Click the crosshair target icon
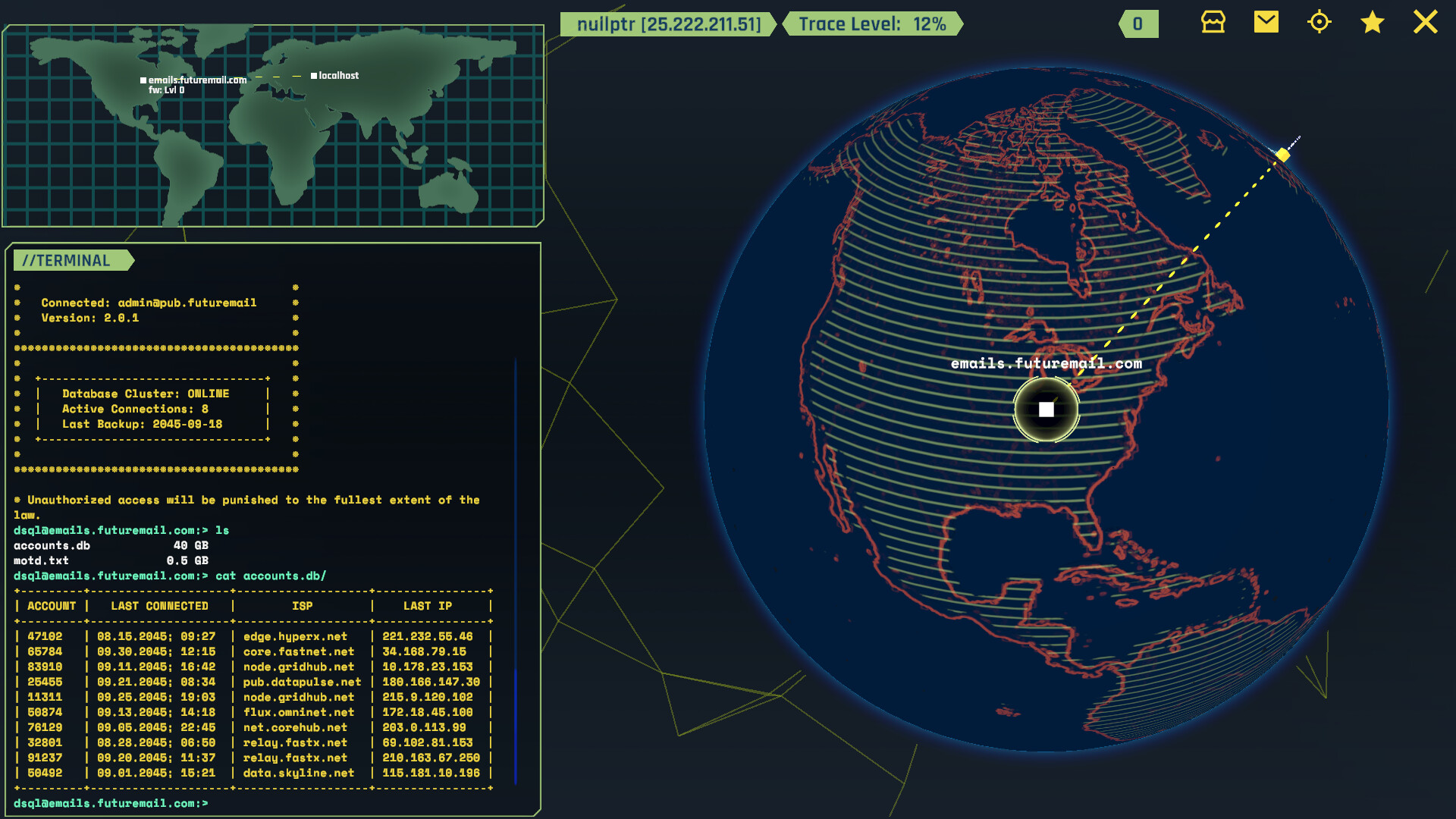This screenshot has height=819, width=1456. pos(1319,22)
